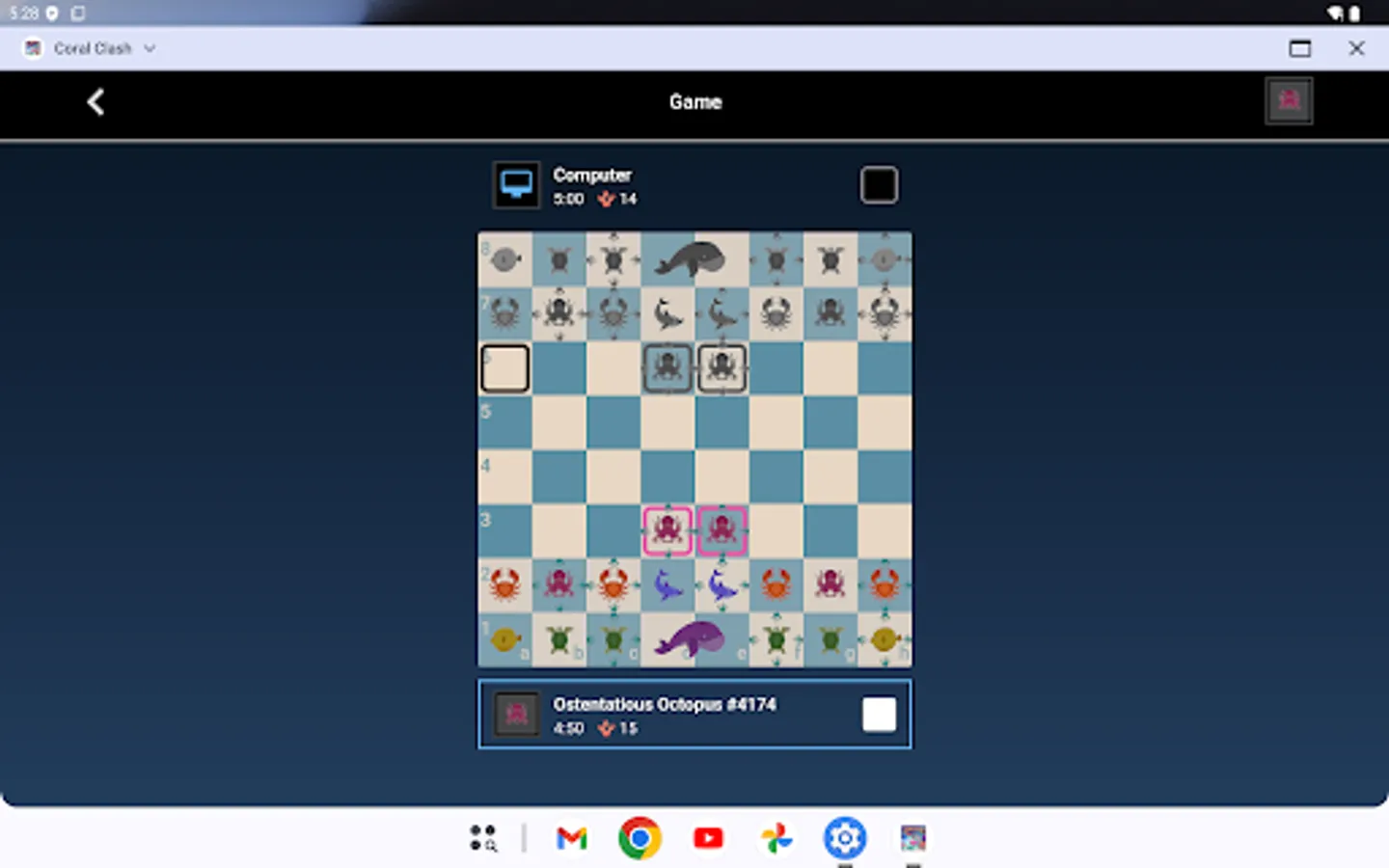This screenshot has height=868, width=1389.
Task: Open the crab profile icon in the header
Action: tap(1289, 100)
